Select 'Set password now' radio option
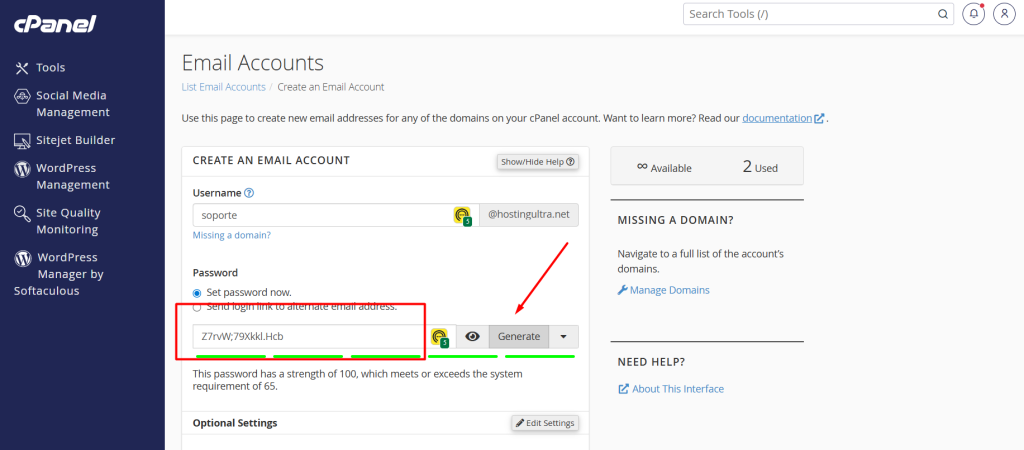This screenshot has width=1024, height=450. pyautogui.click(x=198, y=292)
